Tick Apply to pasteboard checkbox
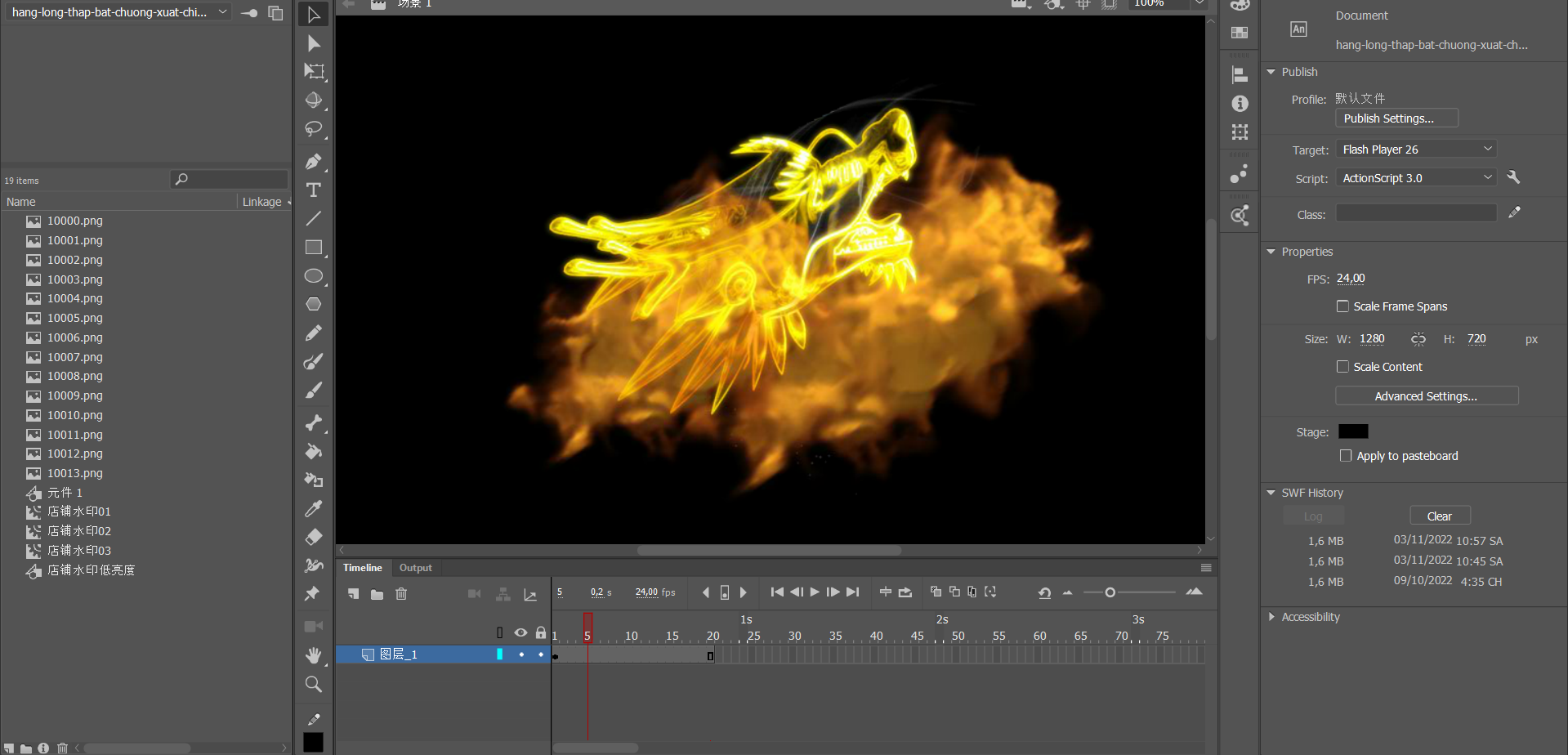The width and height of the screenshot is (1568, 755). point(1346,456)
